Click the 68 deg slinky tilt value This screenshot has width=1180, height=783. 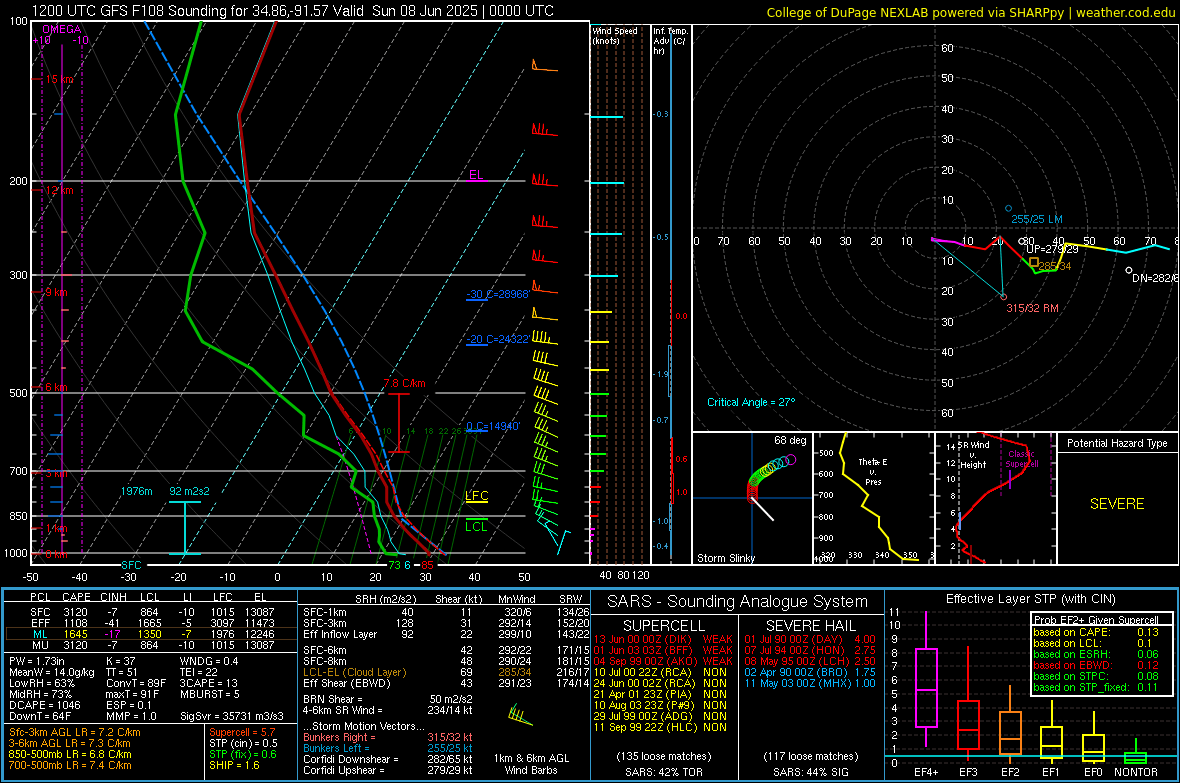click(x=789, y=440)
